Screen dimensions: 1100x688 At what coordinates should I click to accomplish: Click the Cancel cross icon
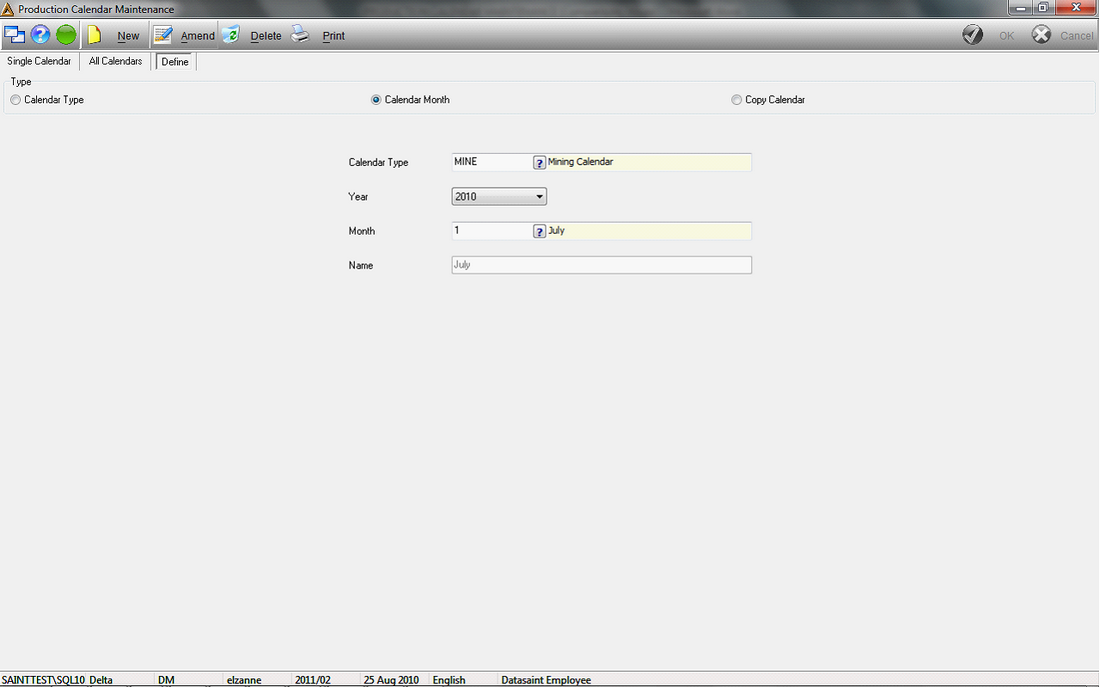(1041, 34)
